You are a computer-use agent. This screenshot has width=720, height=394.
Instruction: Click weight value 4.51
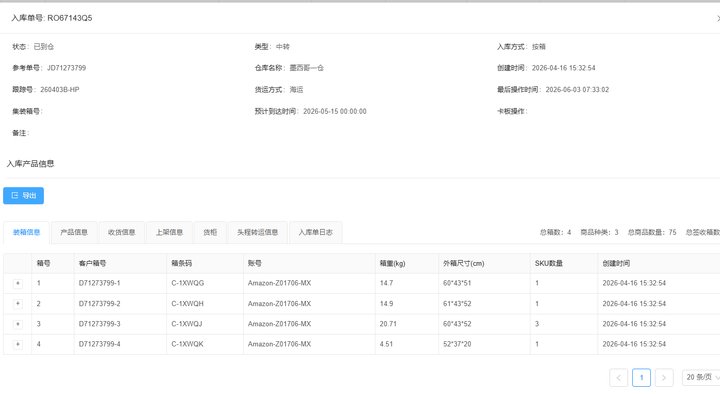click(x=386, y=344)
